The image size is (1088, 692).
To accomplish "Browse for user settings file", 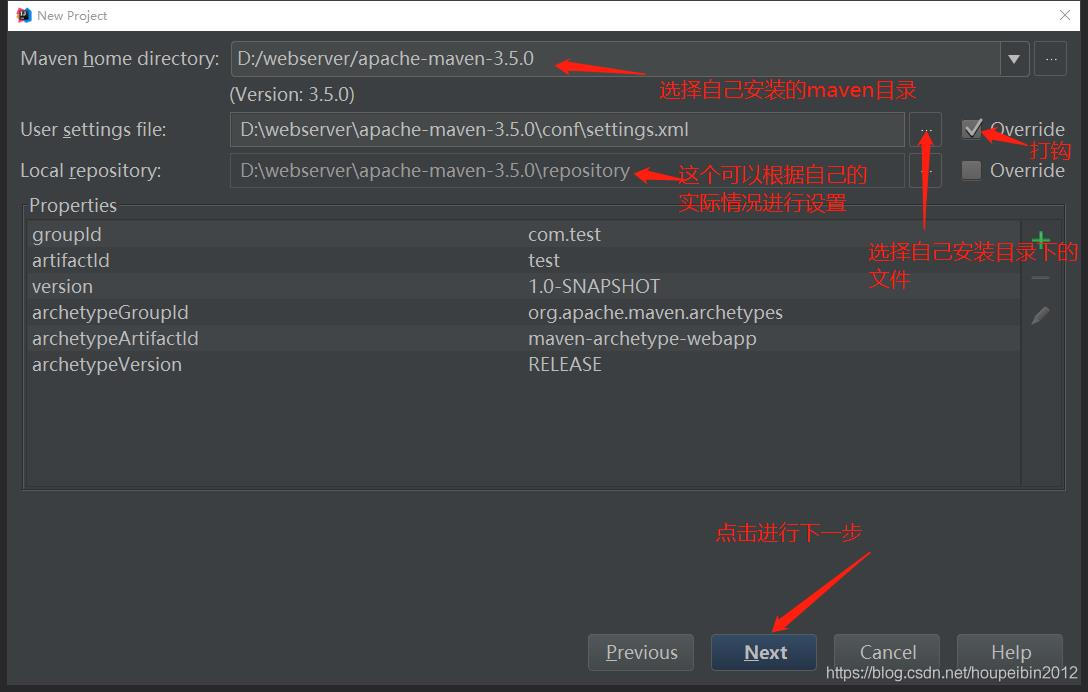I will [926, 130].
